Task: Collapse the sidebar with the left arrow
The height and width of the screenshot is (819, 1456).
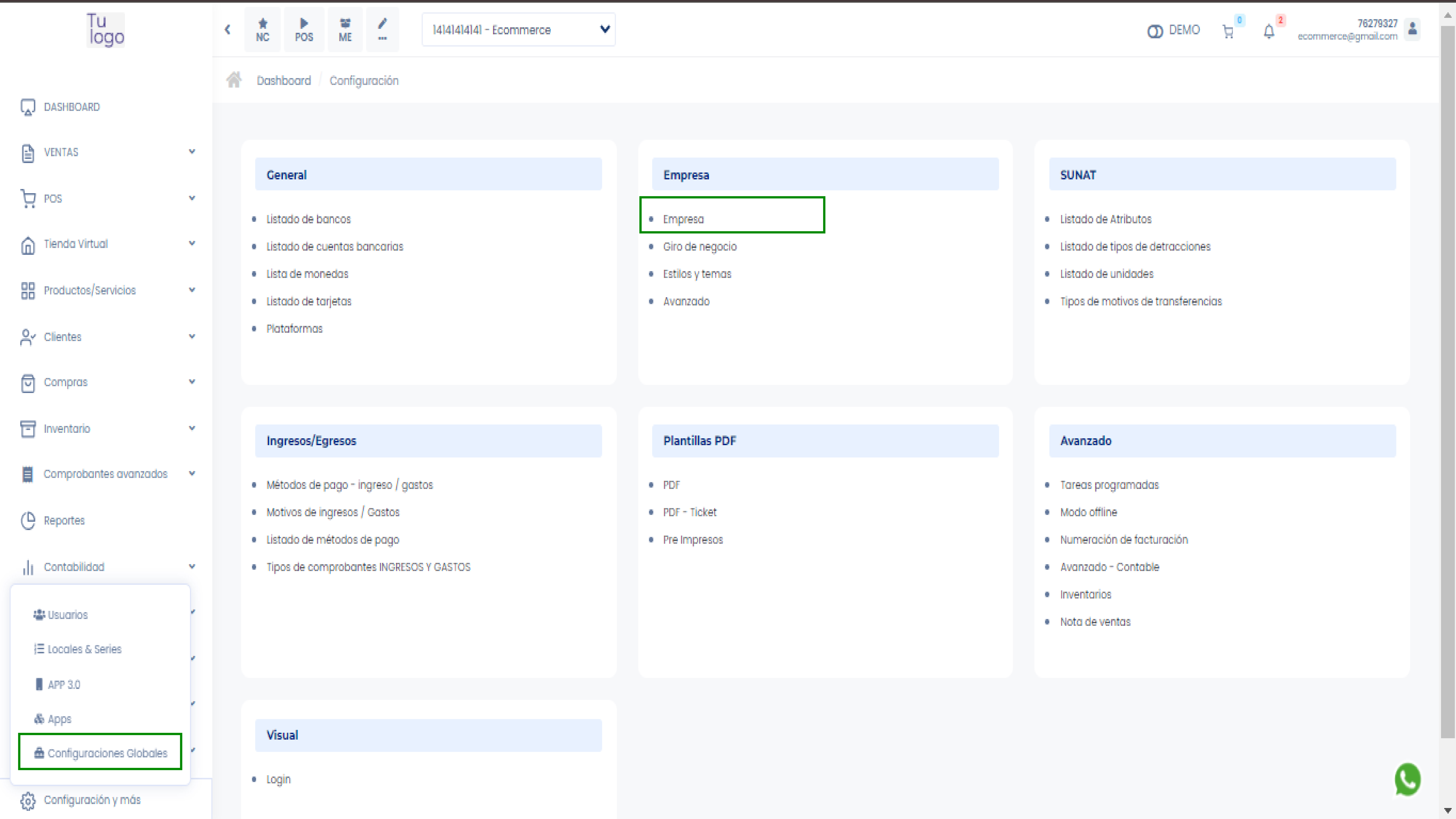Action: coord(227,29)
